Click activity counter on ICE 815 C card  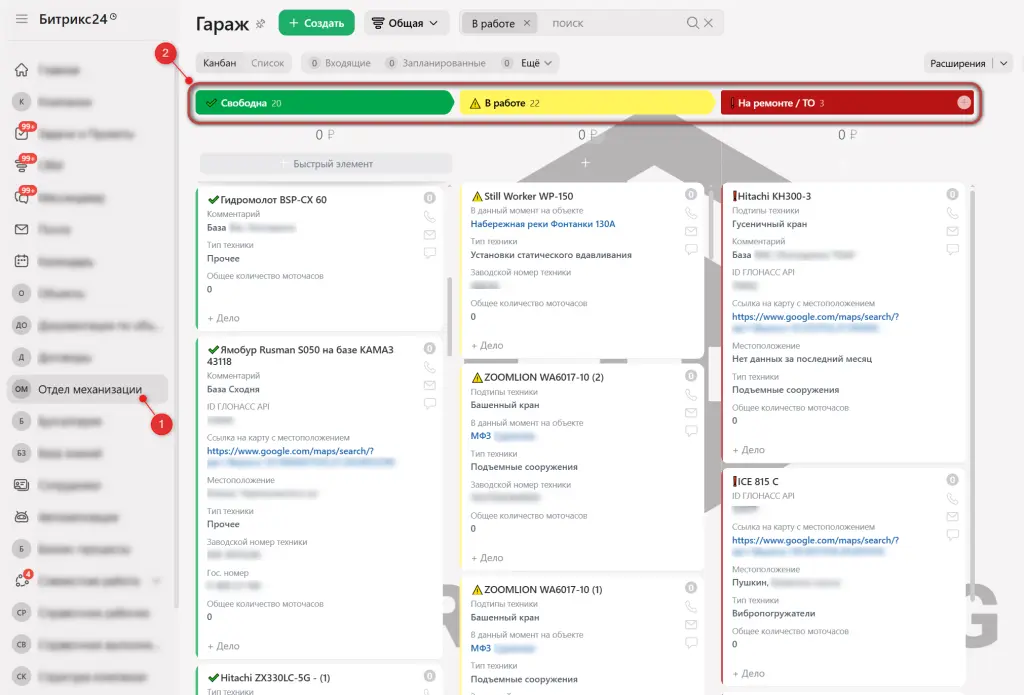coord(953,480)
